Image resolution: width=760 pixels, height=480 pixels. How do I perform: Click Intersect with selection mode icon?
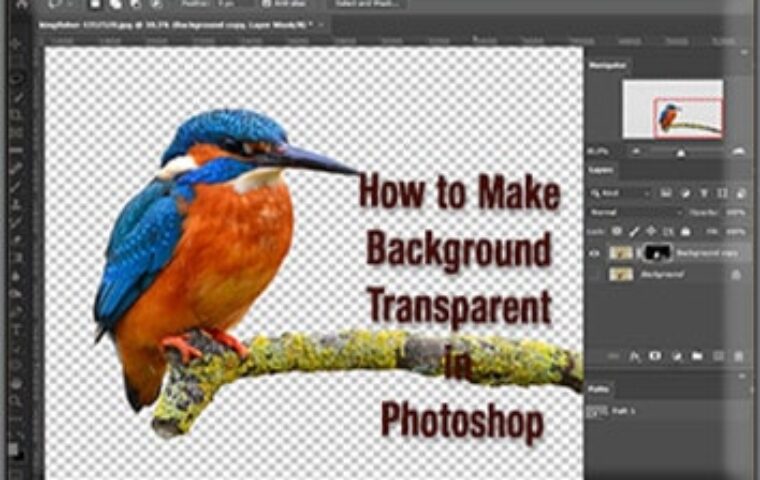156,4
